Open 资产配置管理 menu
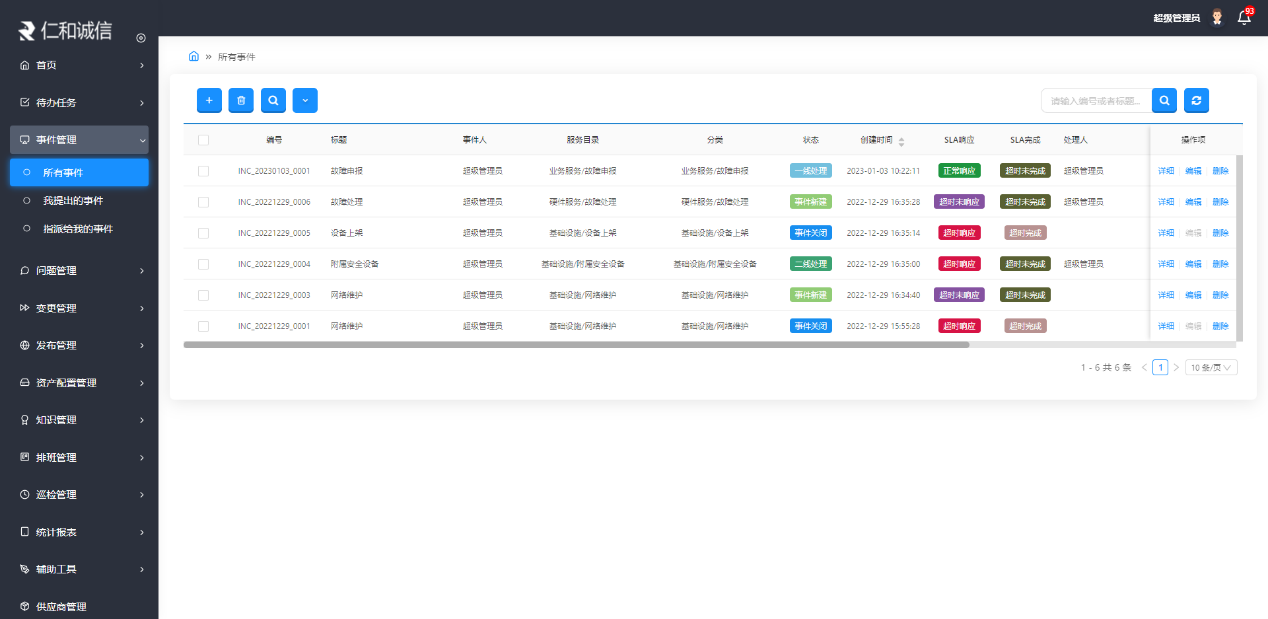This screenshot has height=619, width=1268. coord(79,383)
